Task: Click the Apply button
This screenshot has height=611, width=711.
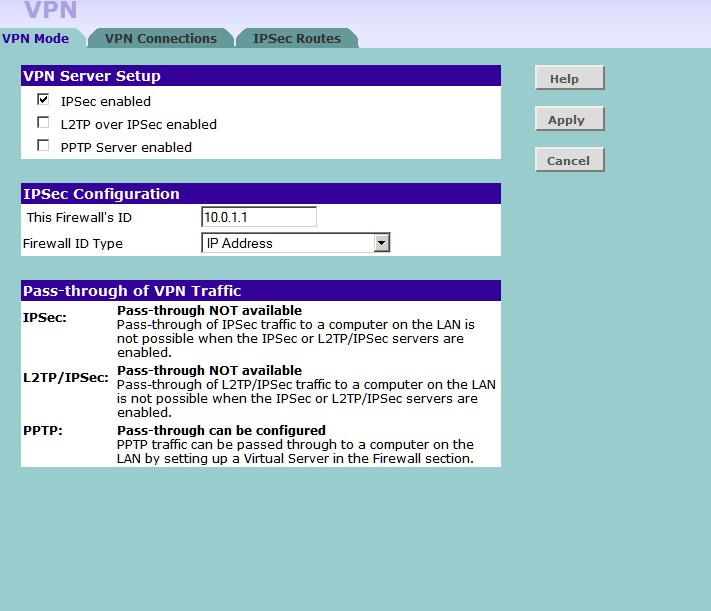Action: [x=570, y=119]
